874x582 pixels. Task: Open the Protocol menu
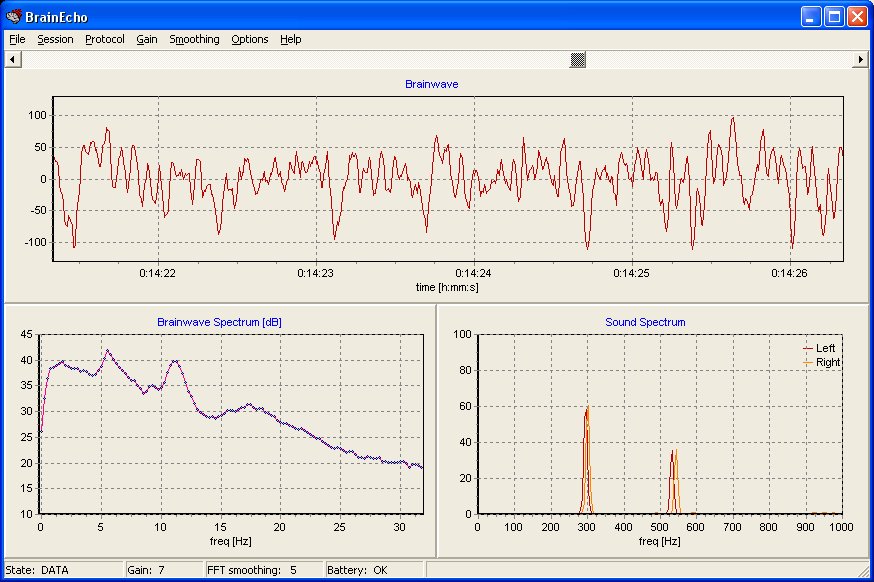pos(105,39)
